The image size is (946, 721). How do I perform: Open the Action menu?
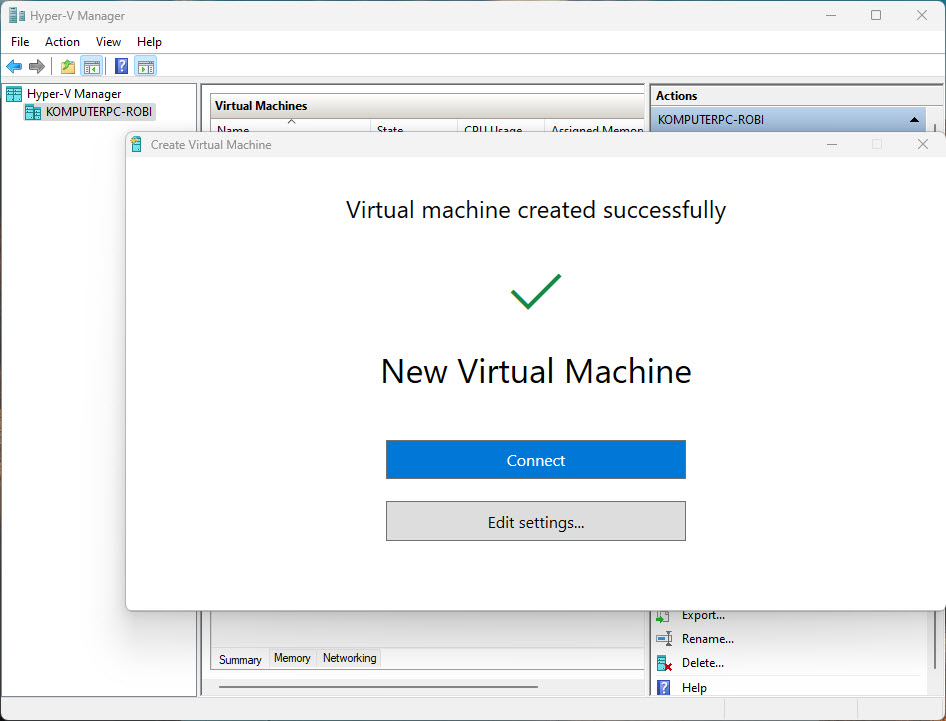click(x=62, y=42)
